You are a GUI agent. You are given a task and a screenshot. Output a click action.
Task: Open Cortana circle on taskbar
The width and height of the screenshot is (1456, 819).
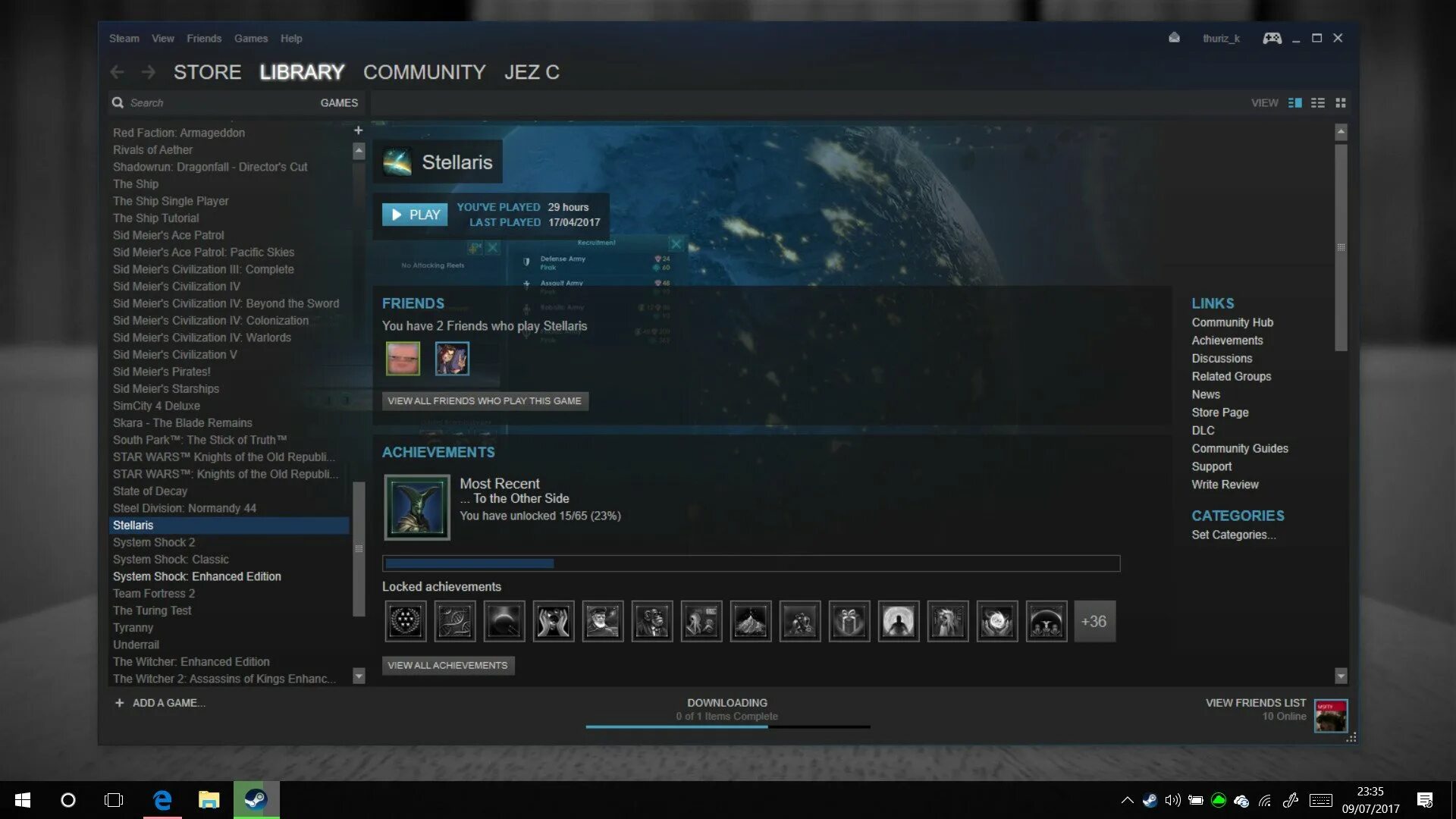(x=68, y=800)
